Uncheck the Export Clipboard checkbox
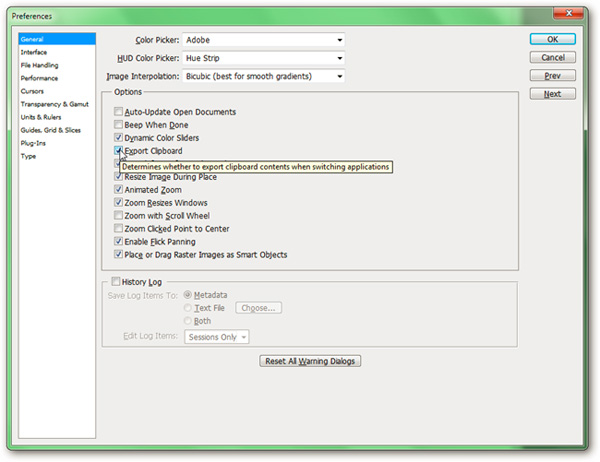This screenshot has height=462, width=600. click(119, 151)
